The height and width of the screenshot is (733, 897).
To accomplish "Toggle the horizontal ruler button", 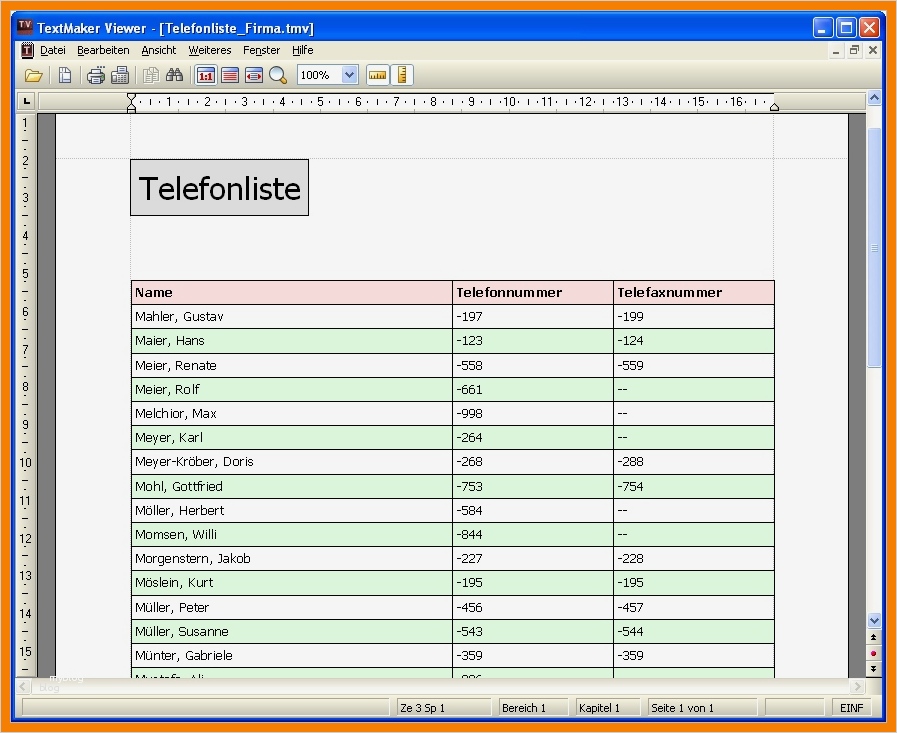I will pyautogui.click(x=377, y=75).
